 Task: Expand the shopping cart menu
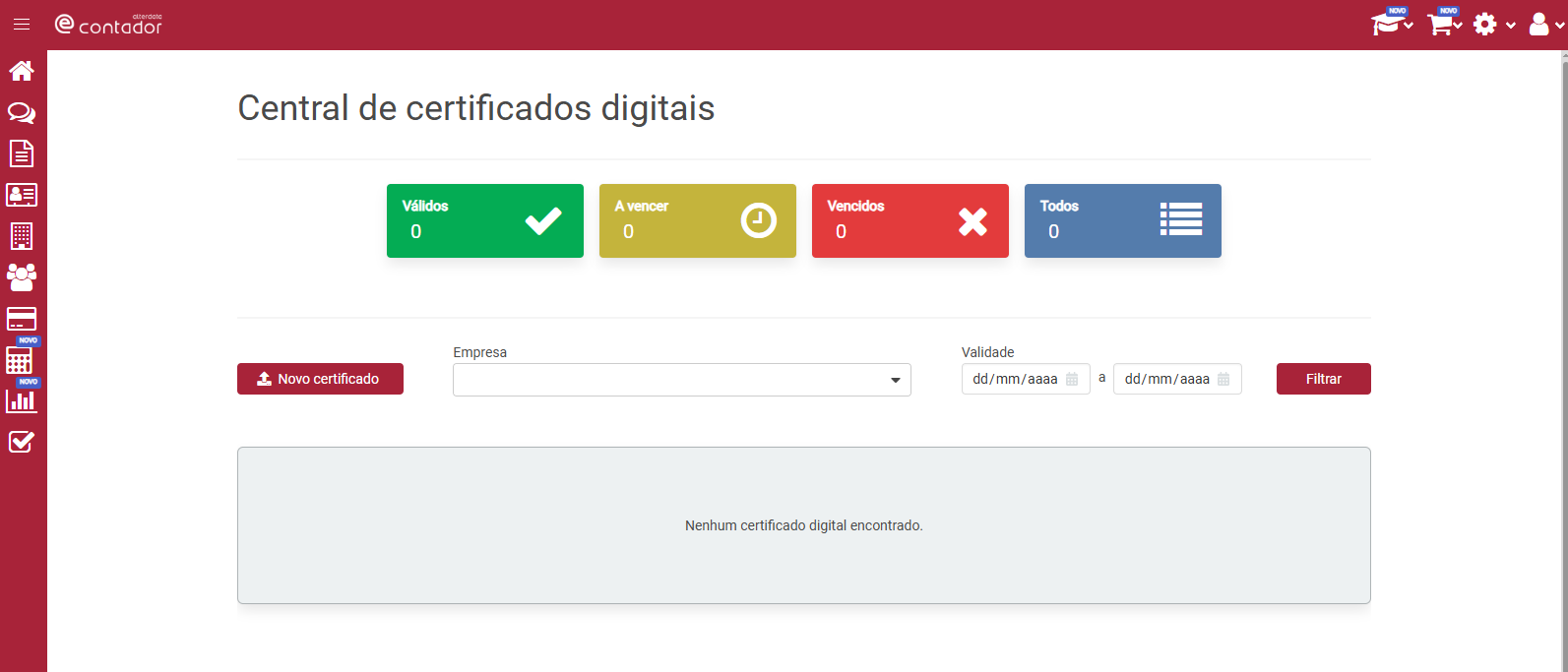point(1445,24)
